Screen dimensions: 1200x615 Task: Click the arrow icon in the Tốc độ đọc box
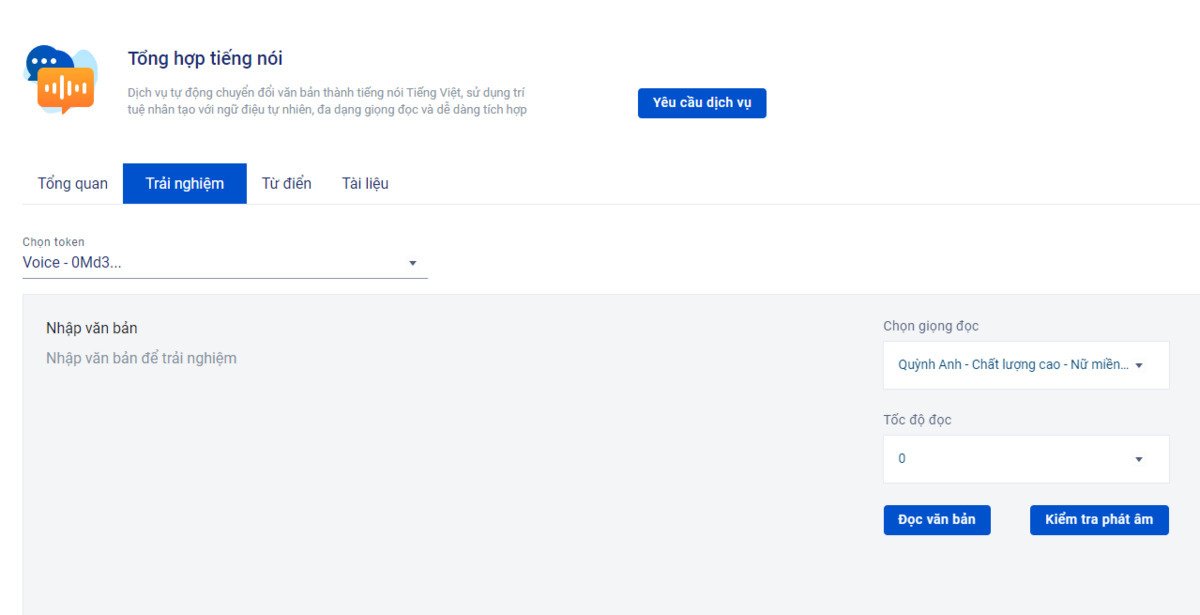coord(1138,459)
